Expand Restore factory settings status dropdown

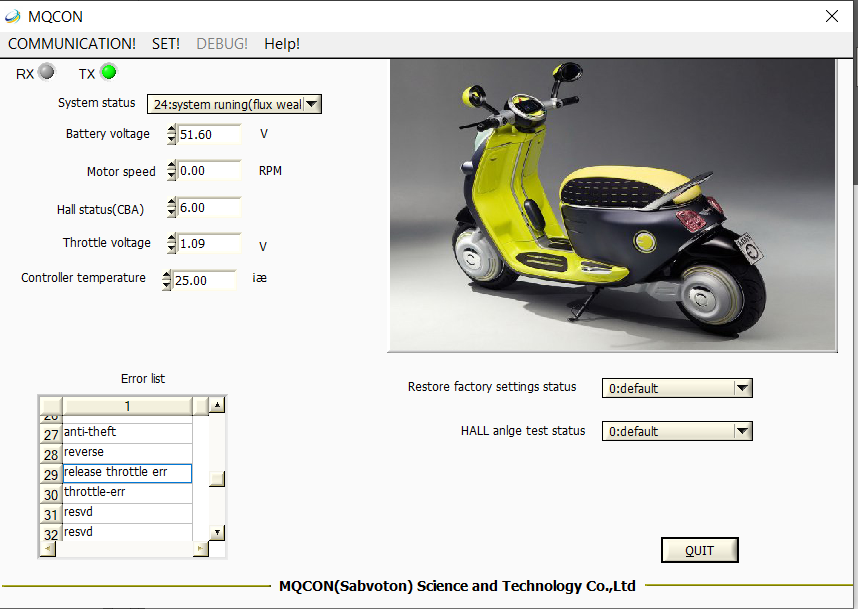(x=741, y=388)
